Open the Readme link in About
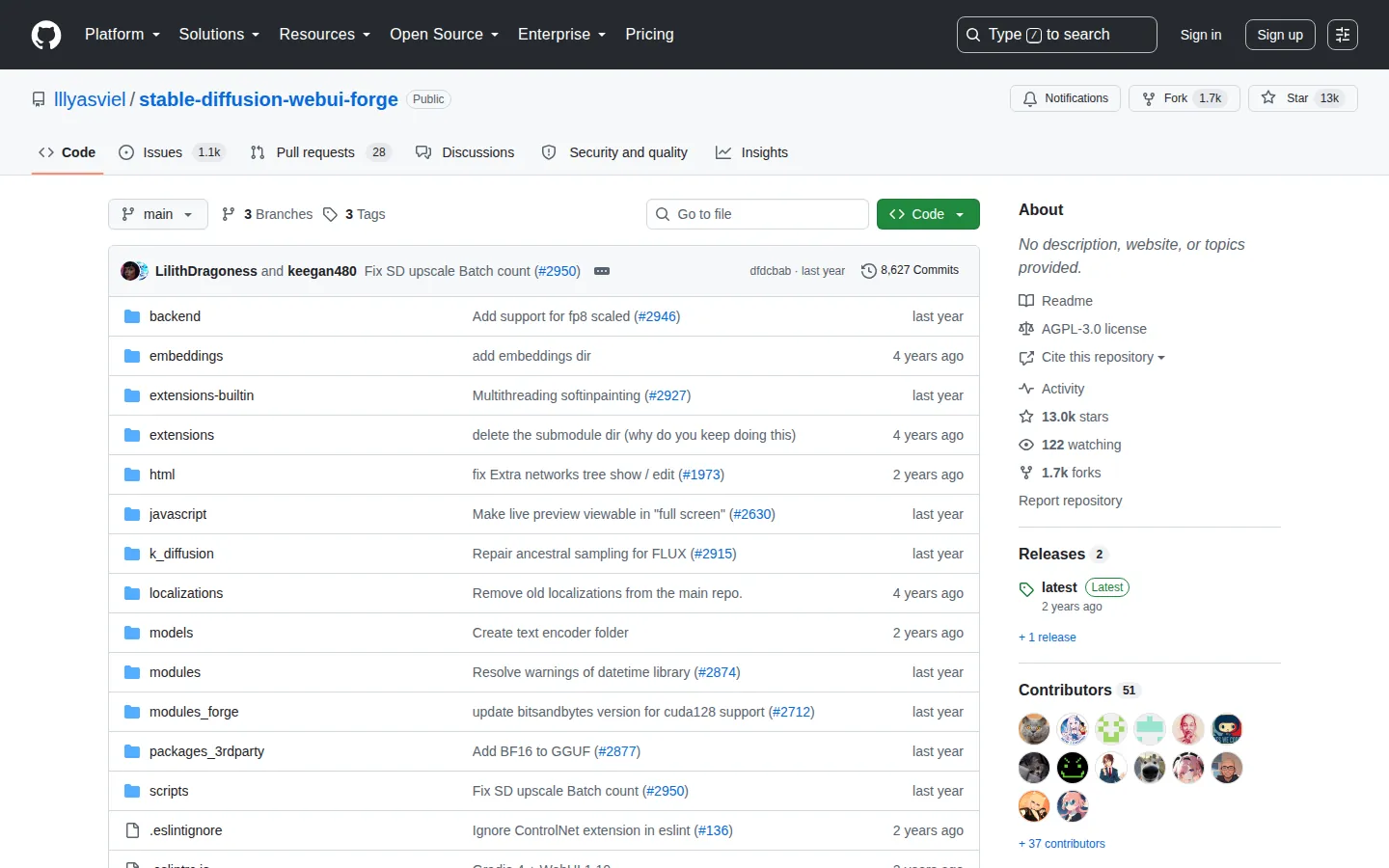1389x868 pixels. coord(1055,301)
